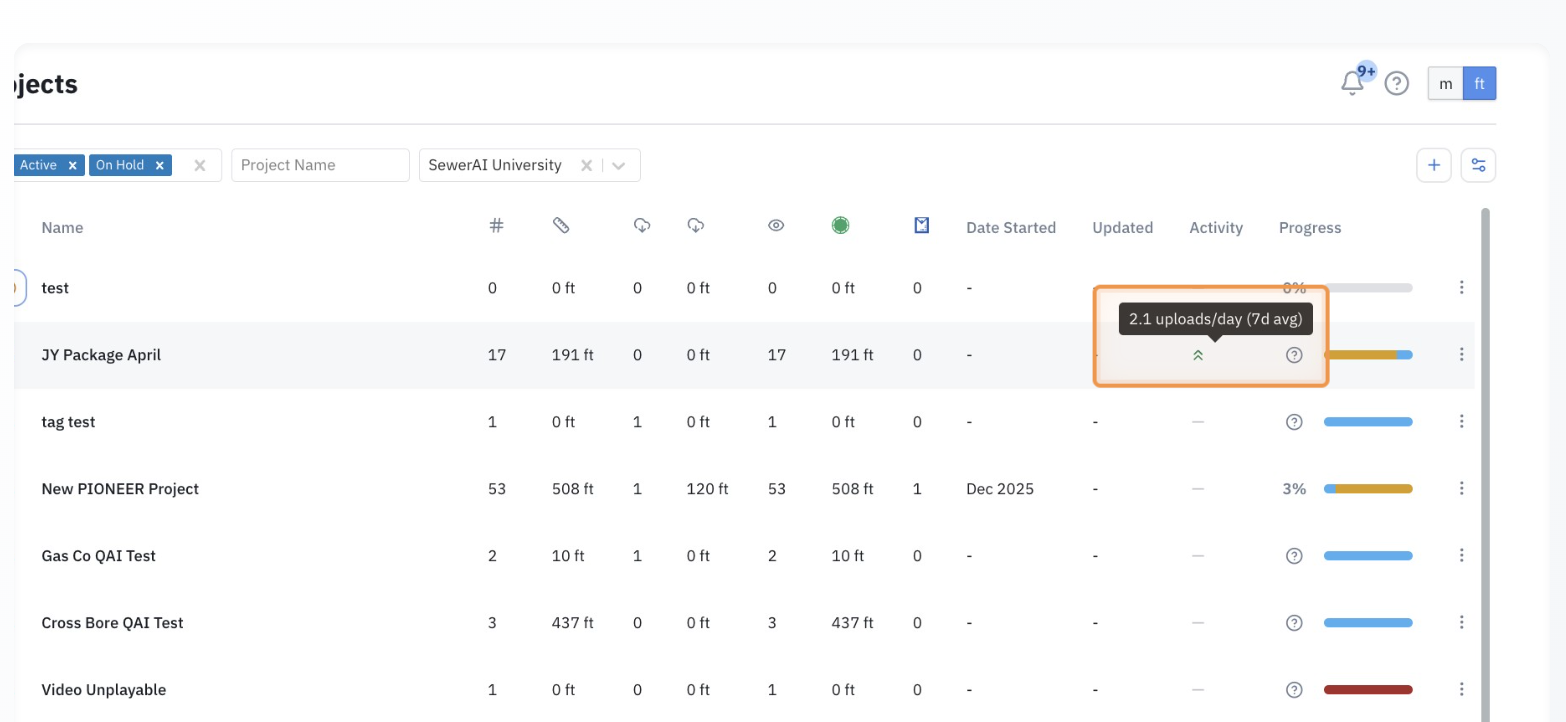
Task: Click the Project Name search field
Action: (x=320, y=165)
